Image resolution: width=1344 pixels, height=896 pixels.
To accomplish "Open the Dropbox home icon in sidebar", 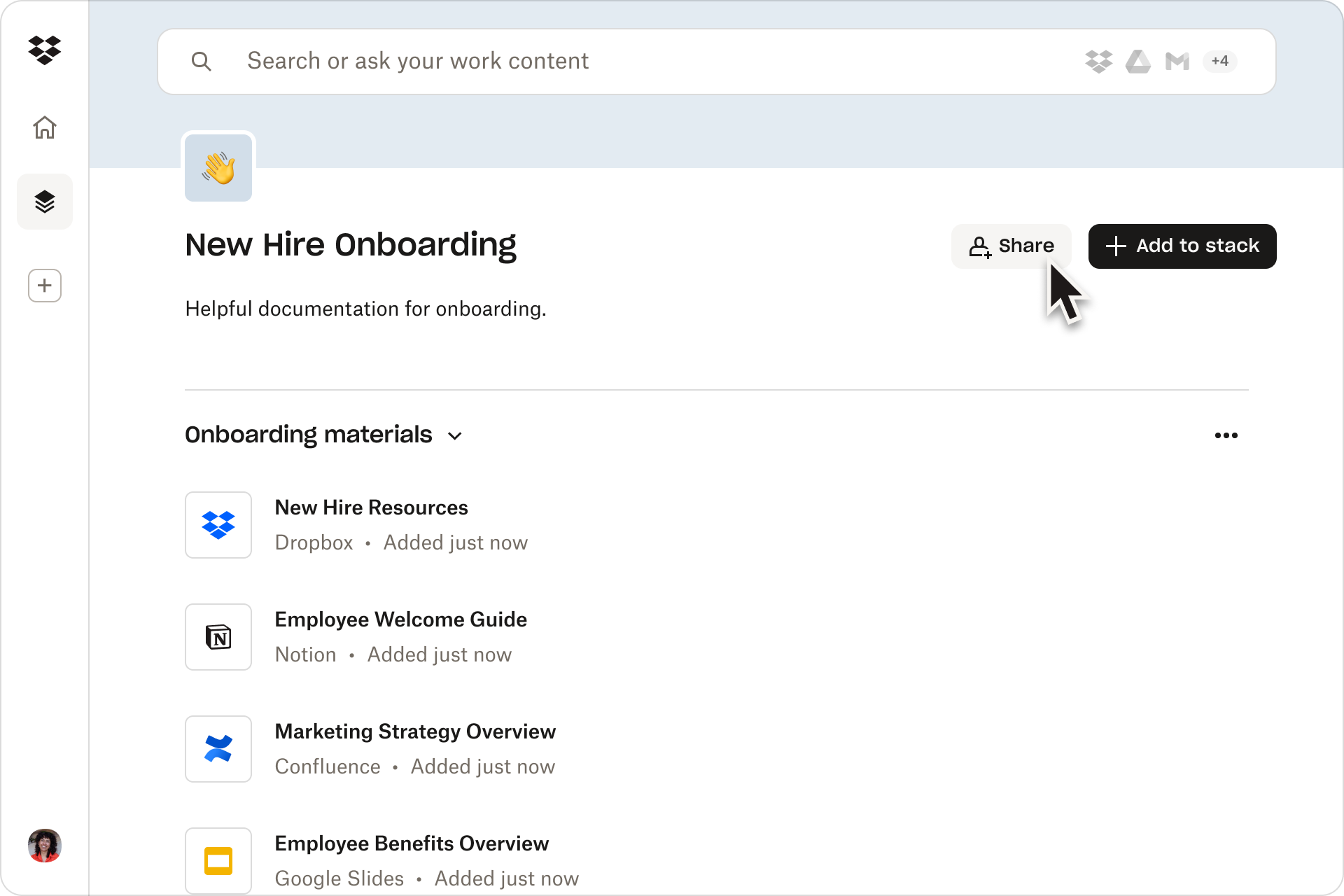I will [x=44, y=127].
